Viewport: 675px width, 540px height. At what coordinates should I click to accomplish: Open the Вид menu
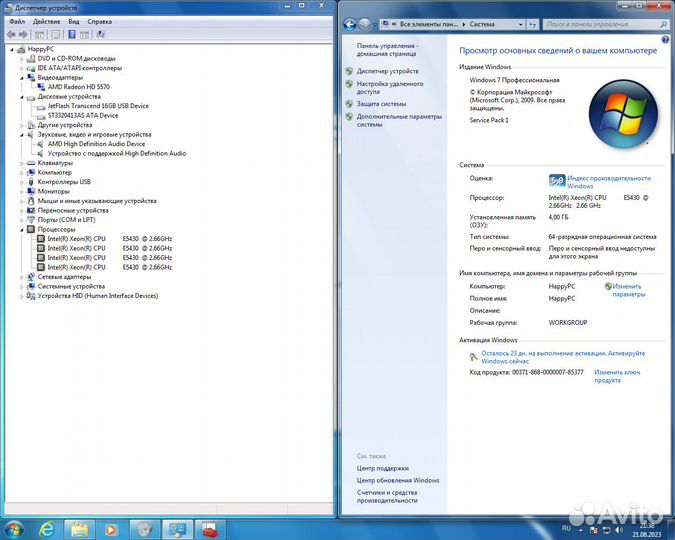click(74, 22)
